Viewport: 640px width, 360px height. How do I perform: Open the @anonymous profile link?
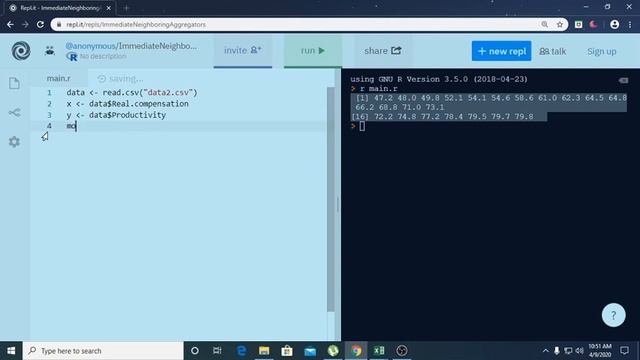tap(91, 46)
